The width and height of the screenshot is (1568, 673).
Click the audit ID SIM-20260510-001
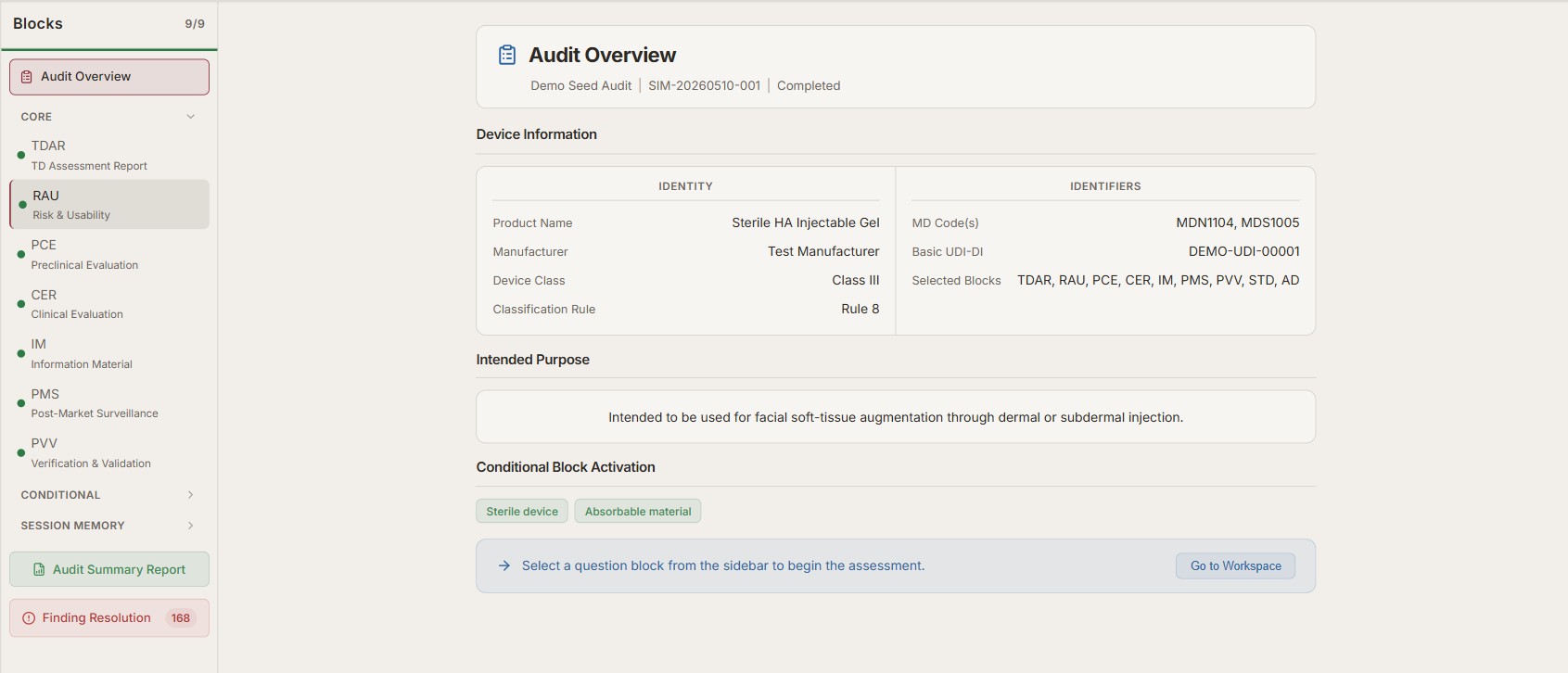tap(704, 85)
